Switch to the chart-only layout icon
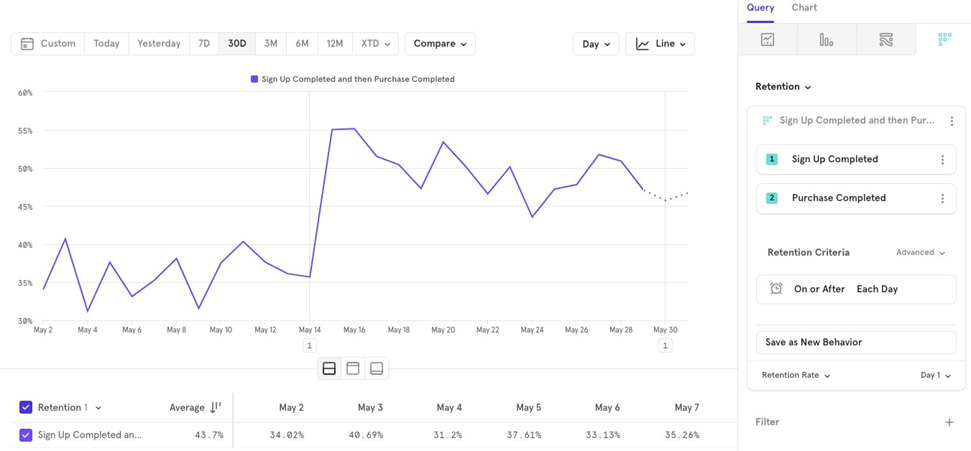Viewport: 971px width, 451px height. (353, 369)
